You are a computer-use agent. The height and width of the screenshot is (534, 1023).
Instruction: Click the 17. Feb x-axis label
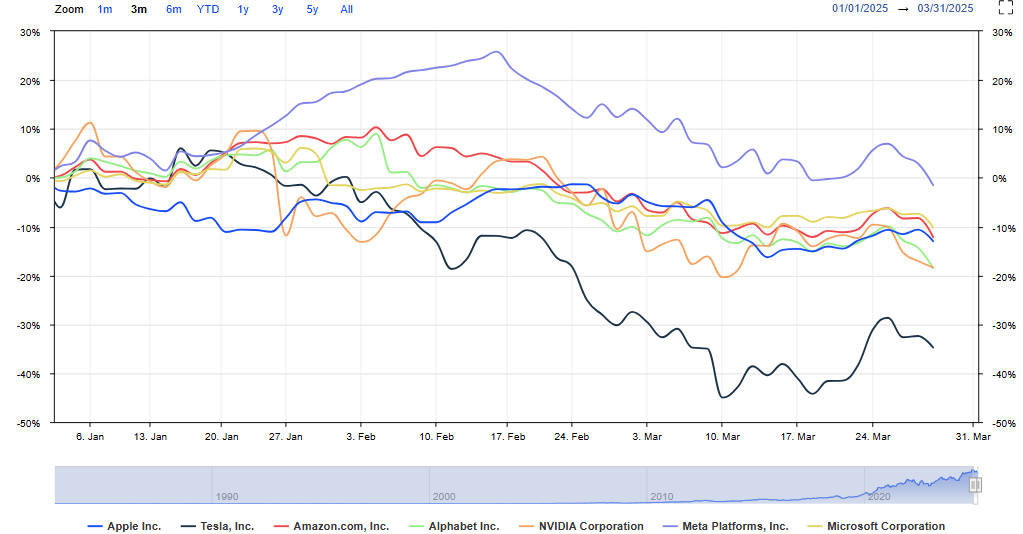point(508,436)
